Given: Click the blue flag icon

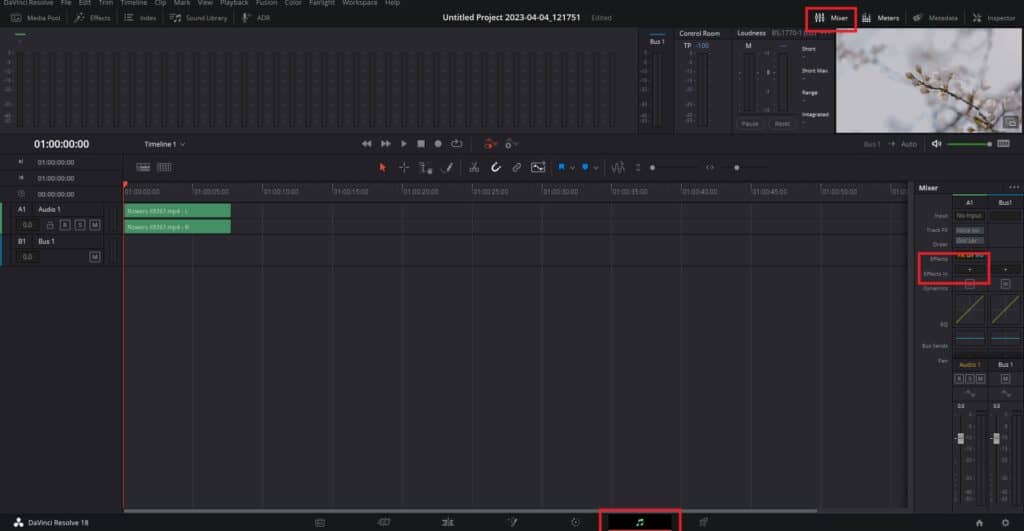Looking at the screenshot, I should (x=561, y=168).
